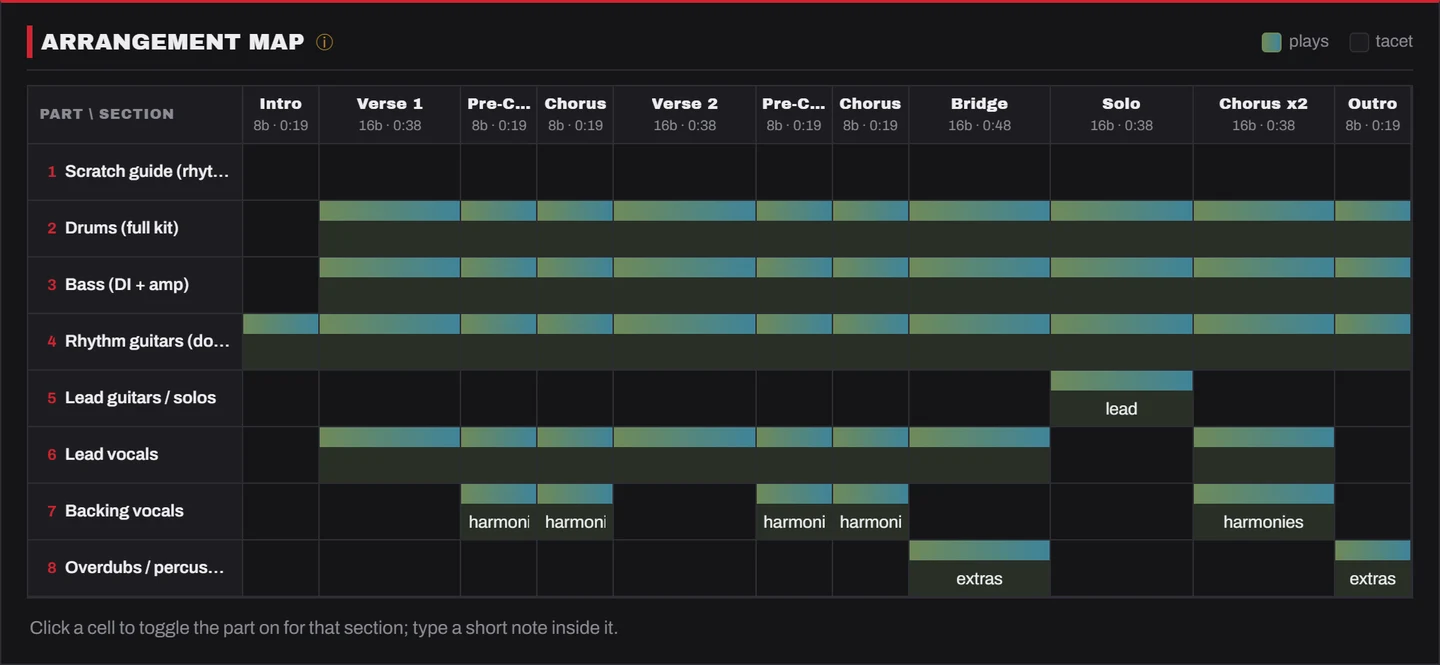The image size is (1440, 665).
Task: Toggle Lead guitars on for Bridge
Action: click(980, 398)
